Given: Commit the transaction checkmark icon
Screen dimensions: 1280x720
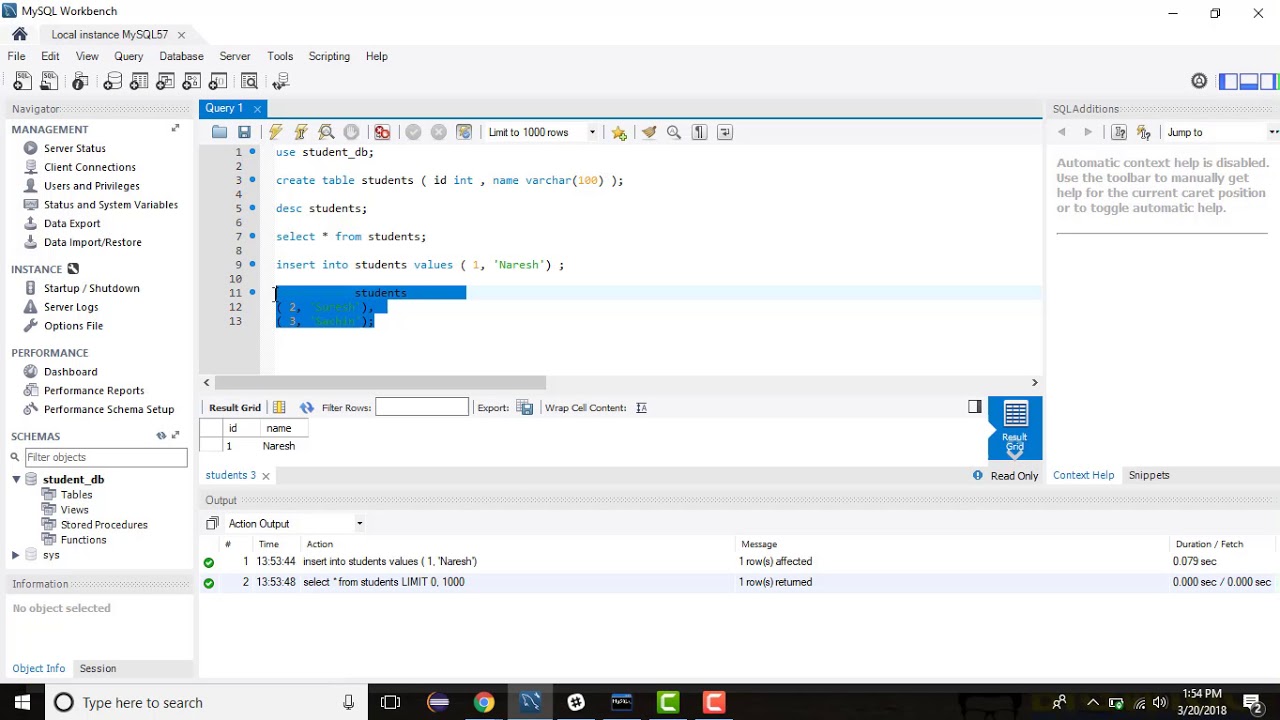Looking at the screenshot, I should coord(413,132).
